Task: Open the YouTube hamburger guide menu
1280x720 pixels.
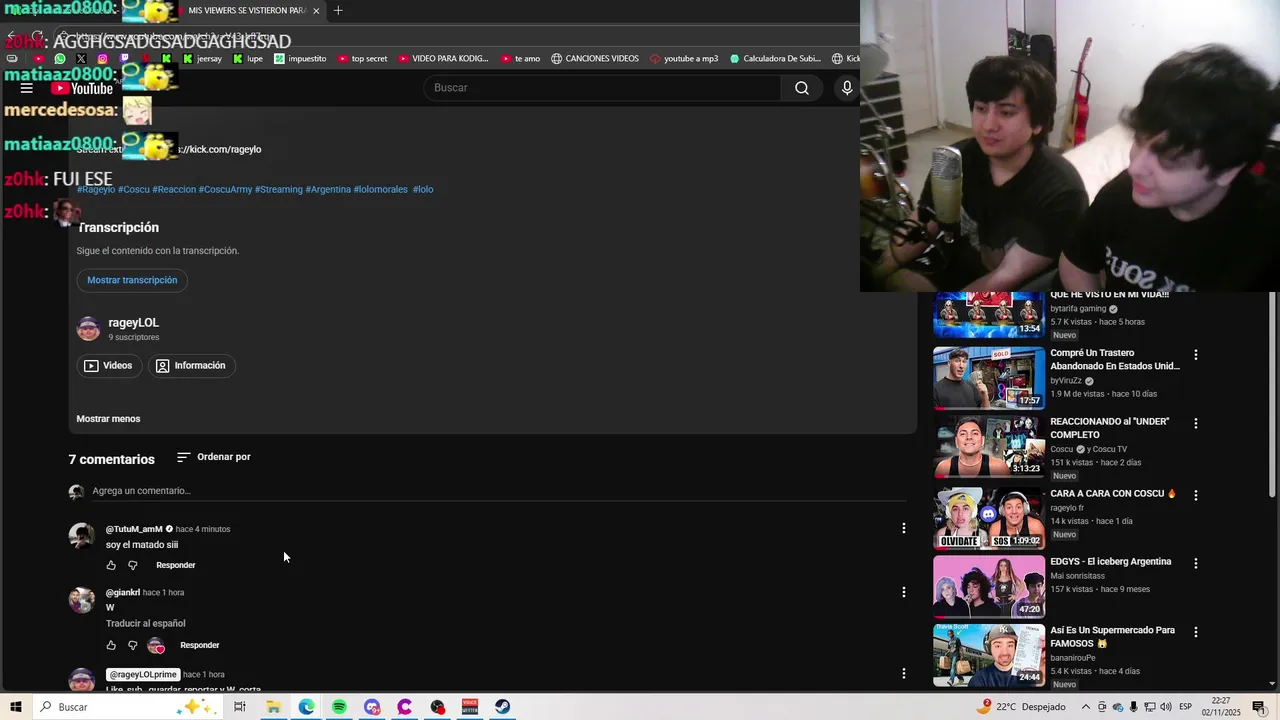Action: click(27, 88)
